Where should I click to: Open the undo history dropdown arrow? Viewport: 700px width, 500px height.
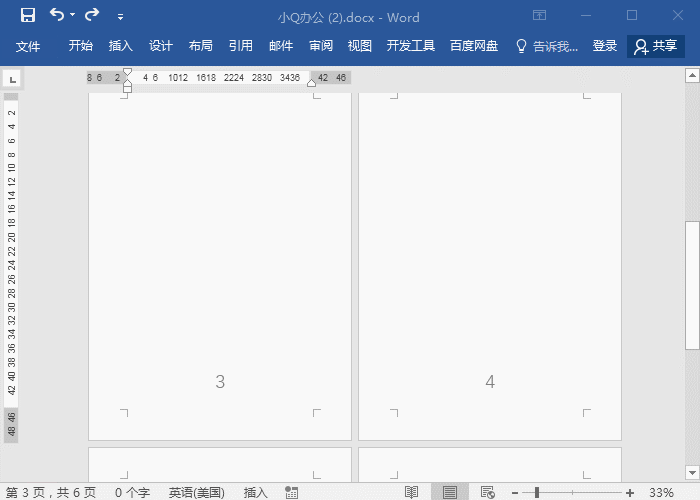tap(72, 15)
